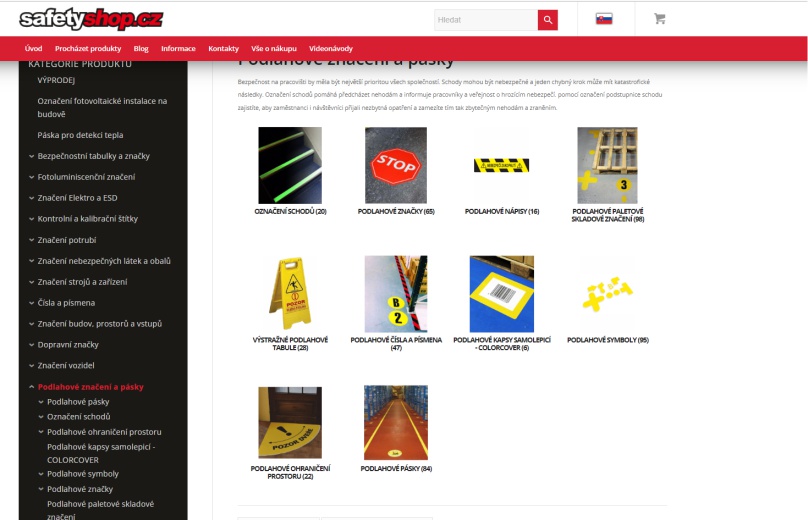Open the yellow floor symbols thumbnail
This screenshot has width=808, height=520.
(x=608, y=294)
